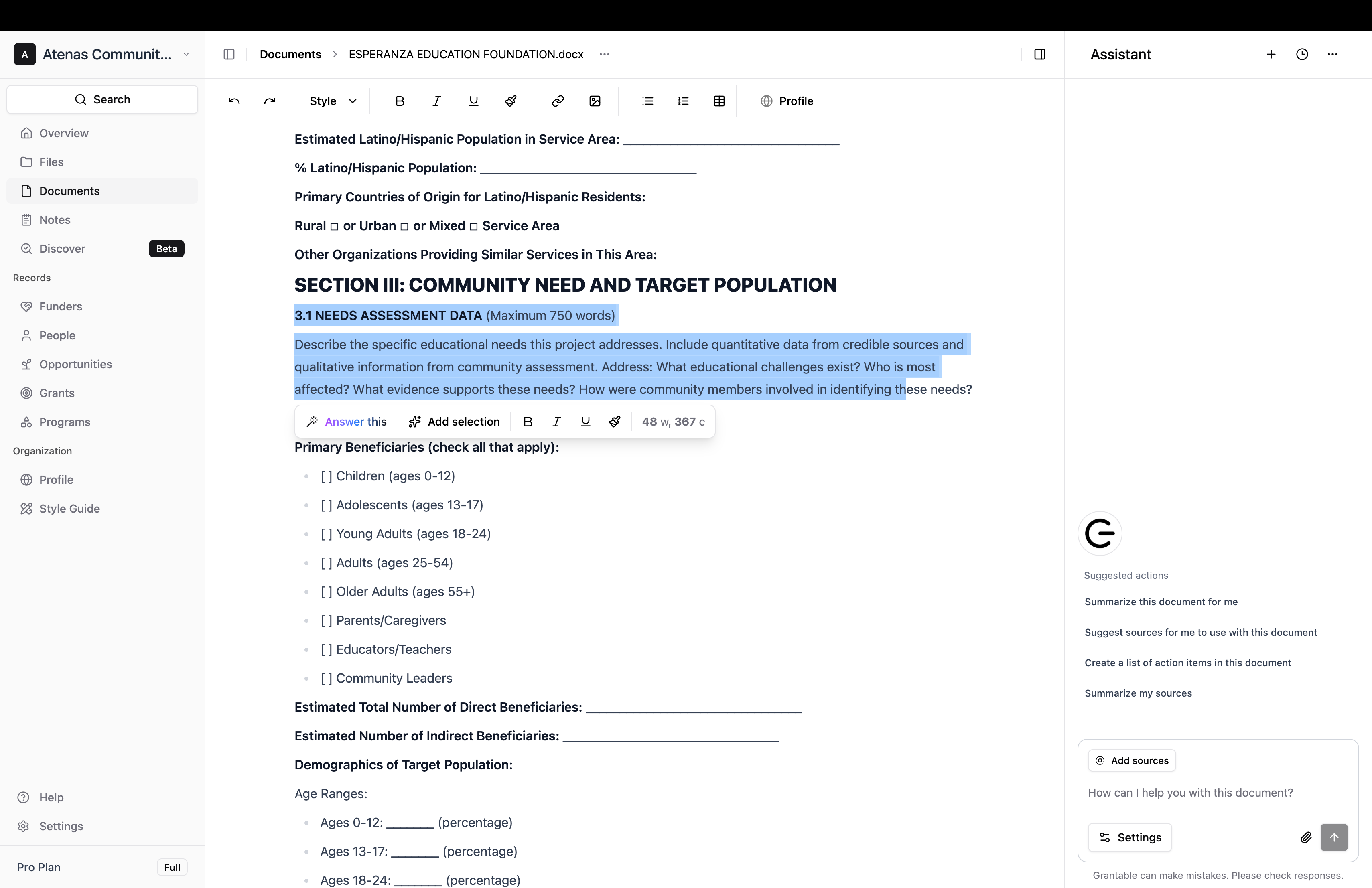Click Answer this button
The height and width of the screenshot is (888, 1372).
pyautogui.click(x=347, y=421)
